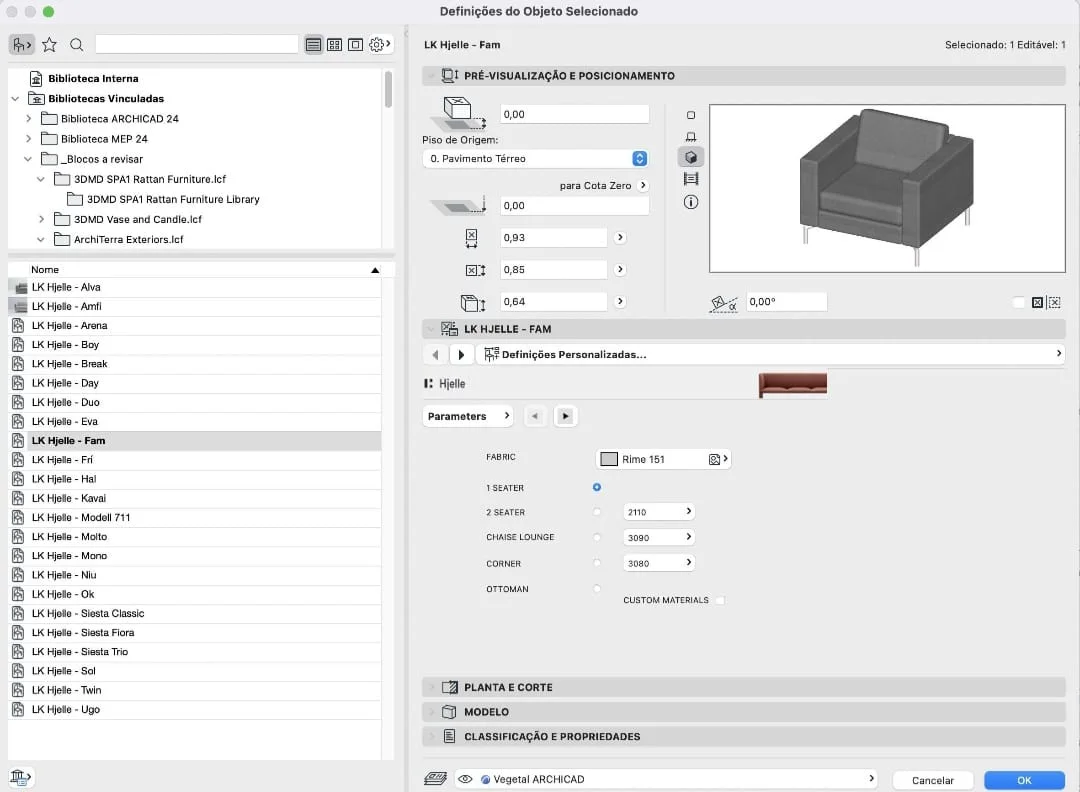Select LK Hjelle - Siesta Classic in list

click(x=88, y=613)
